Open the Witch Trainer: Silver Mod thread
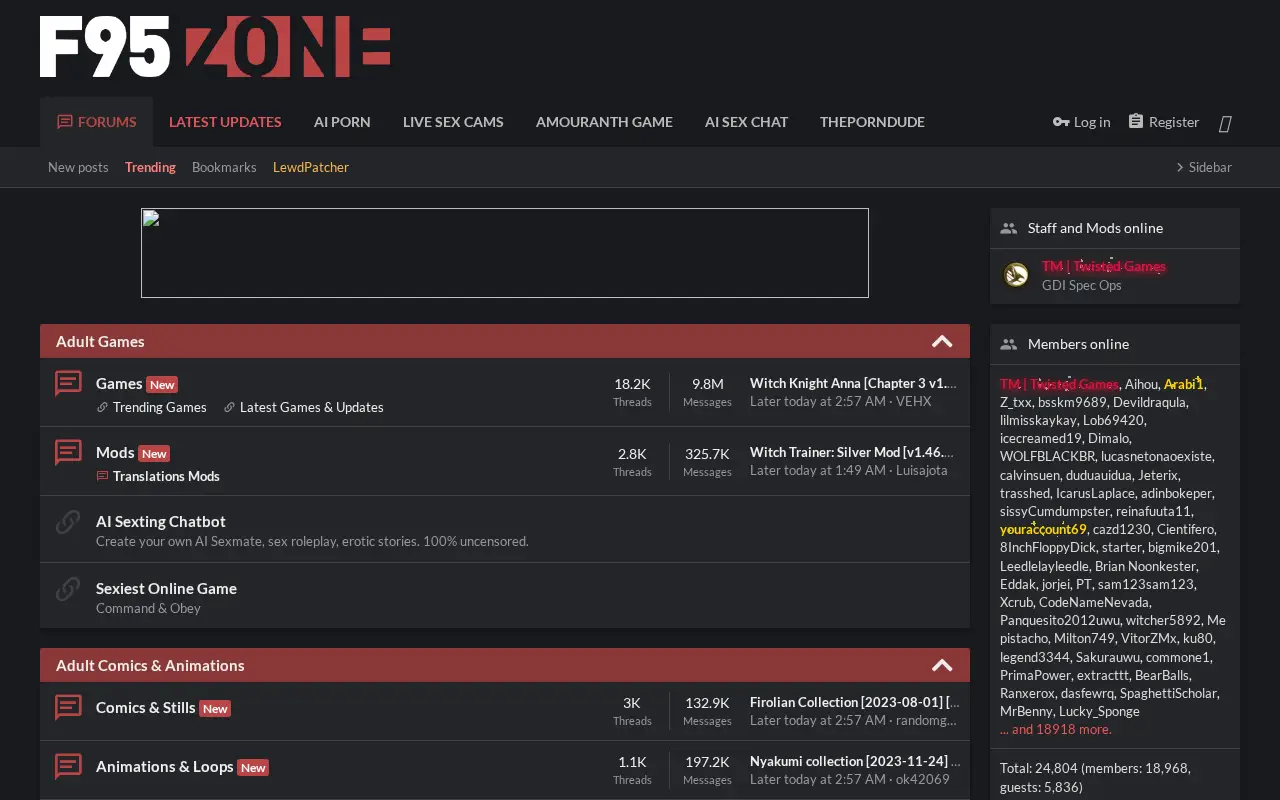The height and width of the screenshot is (800, 1280). point(853,452)
